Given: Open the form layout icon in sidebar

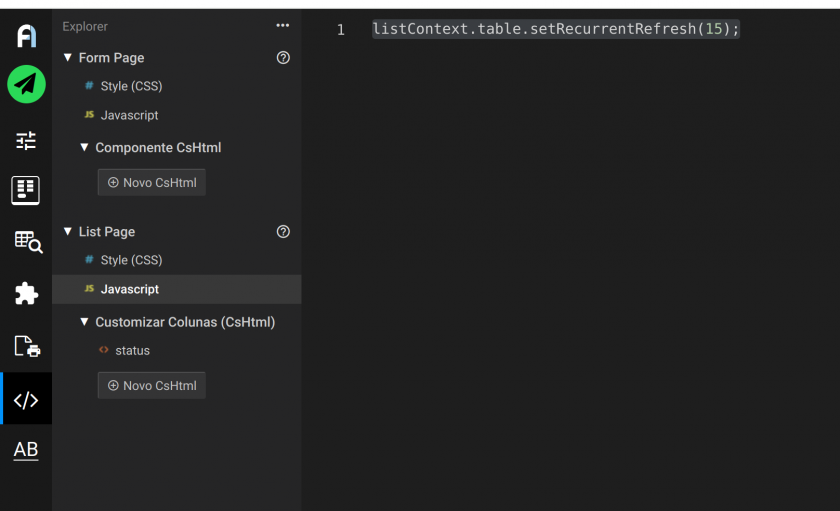Looking at the screenshot, I should point(26,190).
